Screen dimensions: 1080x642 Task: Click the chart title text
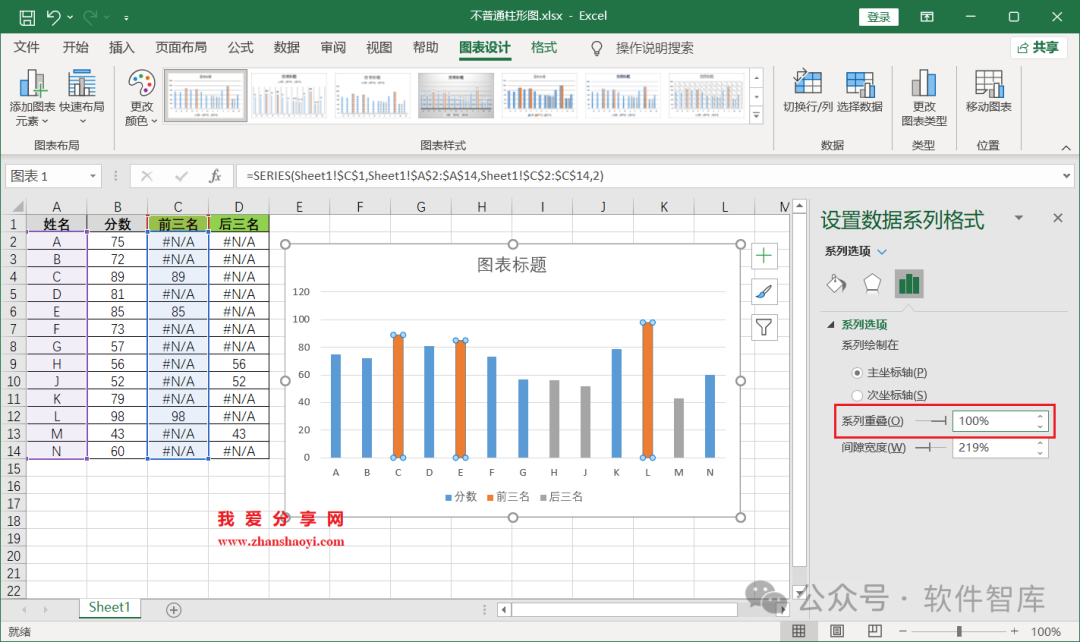[512, 265]
